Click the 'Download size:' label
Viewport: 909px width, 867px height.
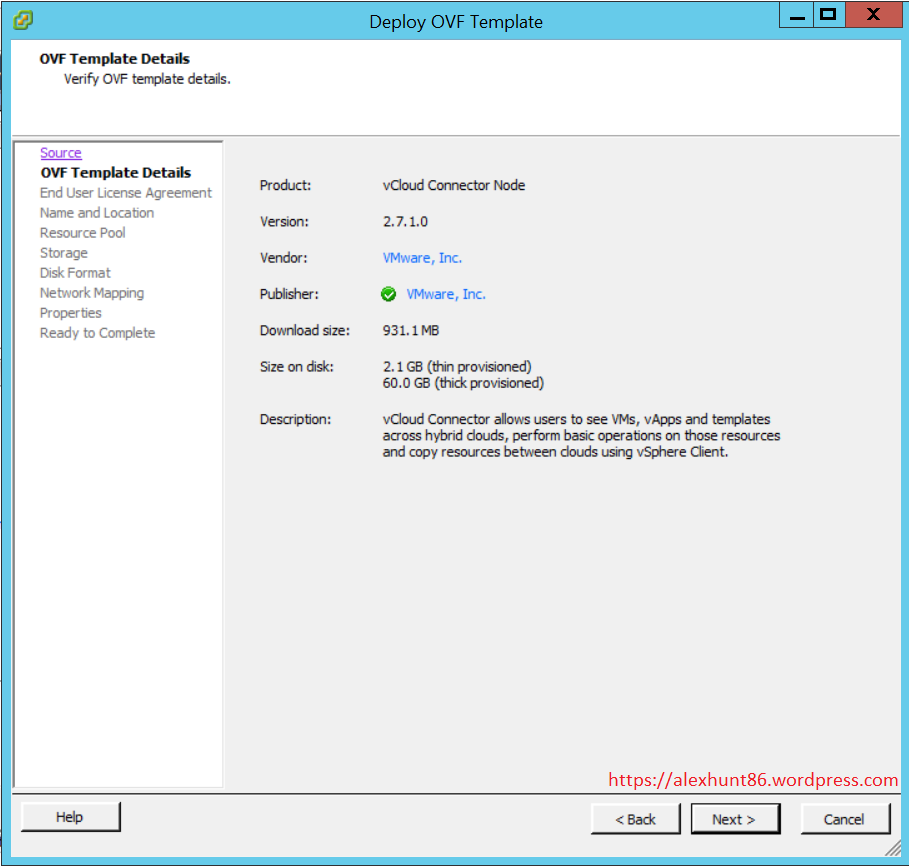point(305,331)
